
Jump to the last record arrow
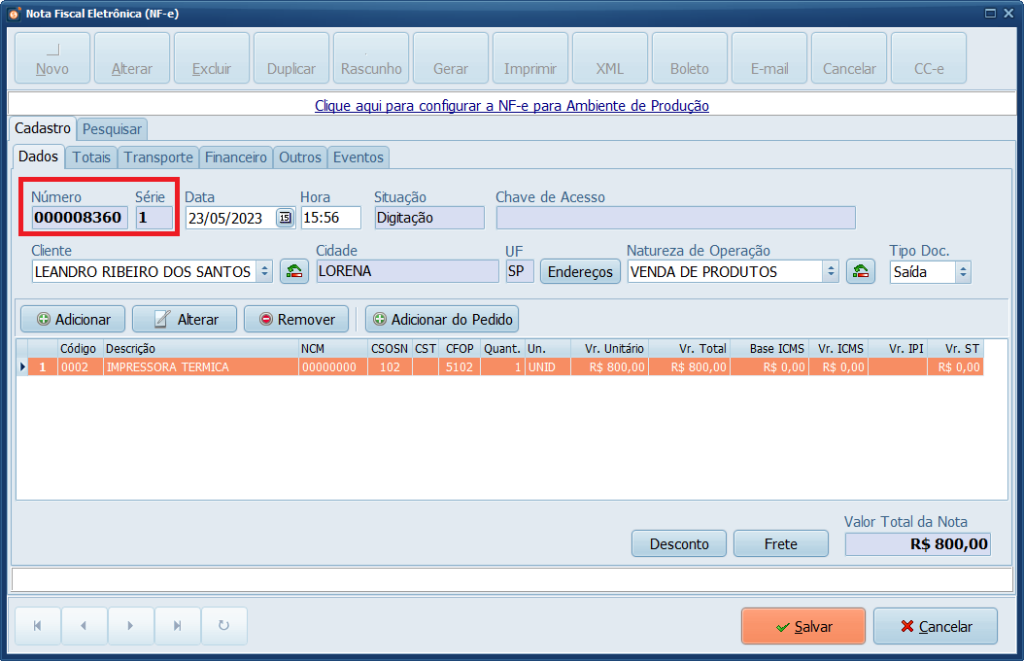click(177, 626)
